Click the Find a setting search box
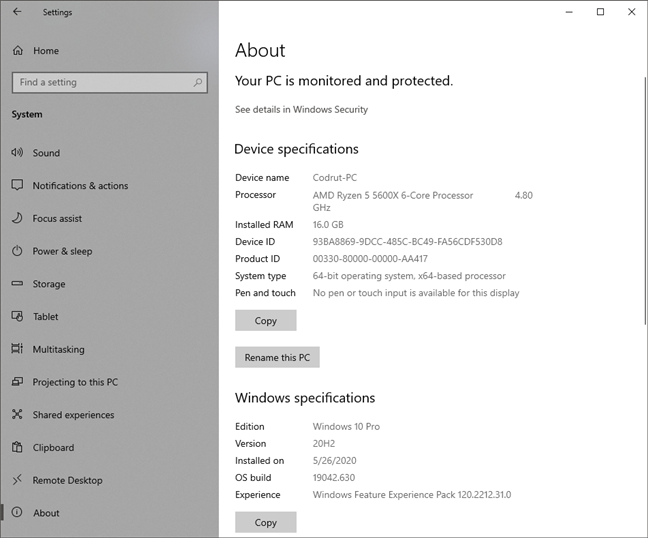The image size is (648, 538). pyautogui.click(x=110, y=82)
